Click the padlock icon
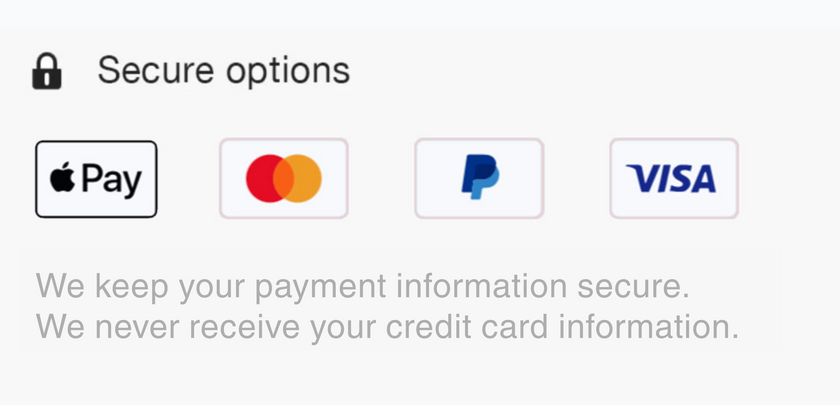 pos(46,71)
